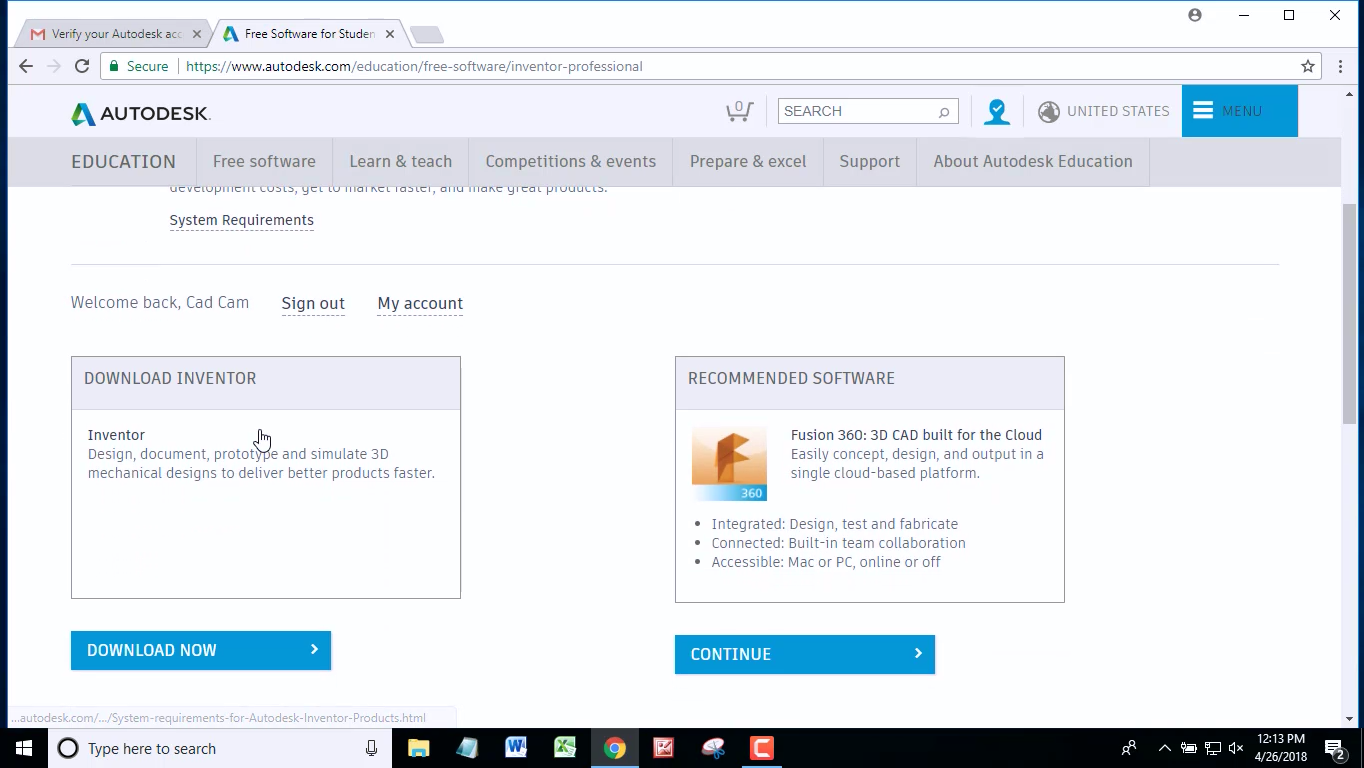Click the page vertical scrollbar thumb

click(x=1350, y=314)
